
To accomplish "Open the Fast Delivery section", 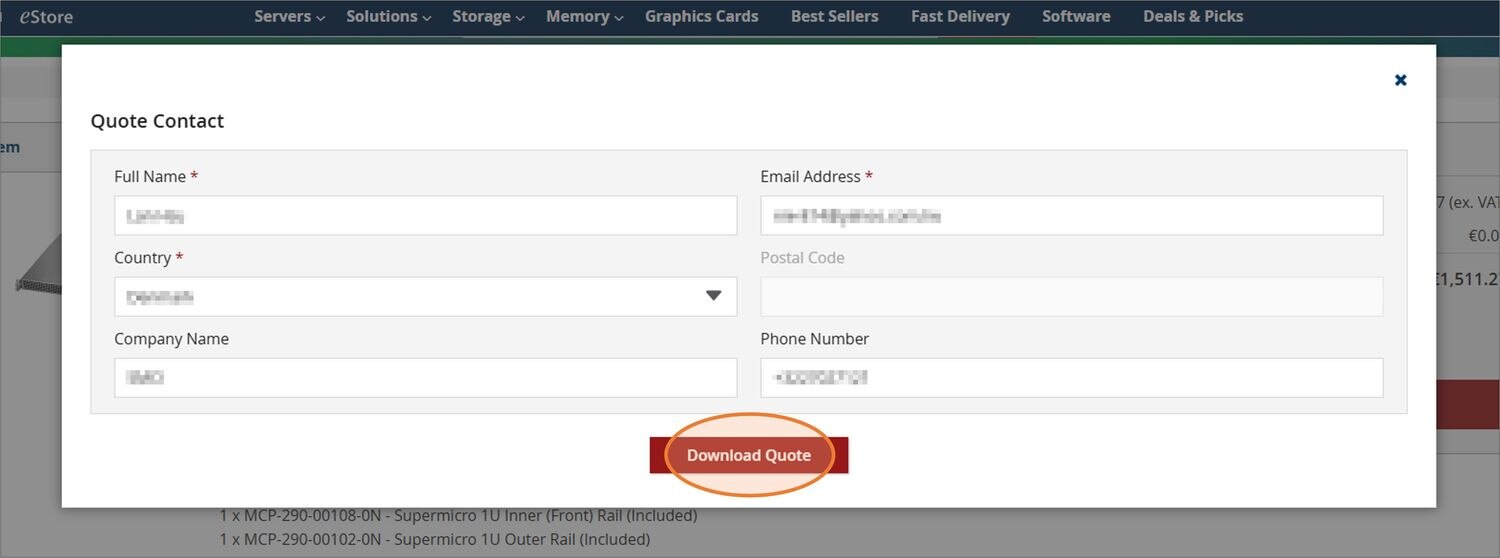I will click(960, 16).
